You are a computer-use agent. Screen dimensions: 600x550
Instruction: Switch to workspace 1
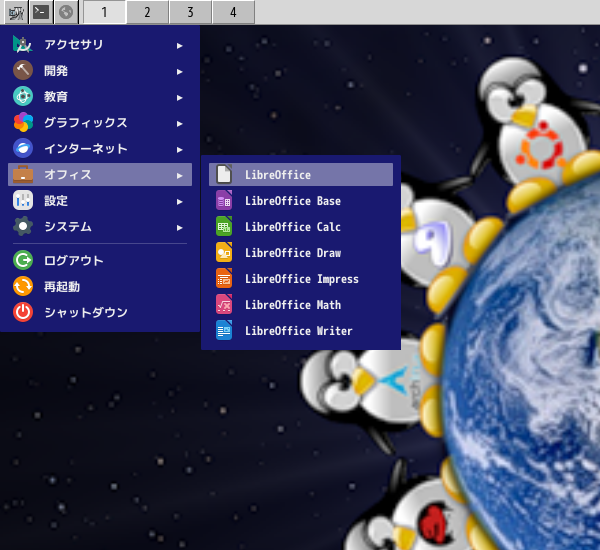pyautogui.click(x=104, y=12)
